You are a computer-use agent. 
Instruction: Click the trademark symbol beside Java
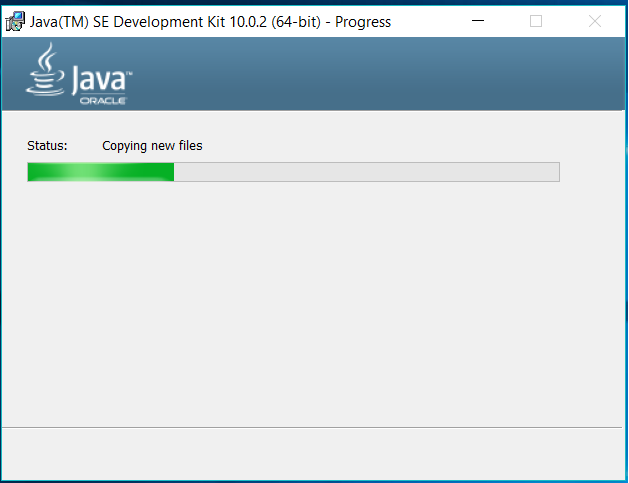click(x=129, y=73)
